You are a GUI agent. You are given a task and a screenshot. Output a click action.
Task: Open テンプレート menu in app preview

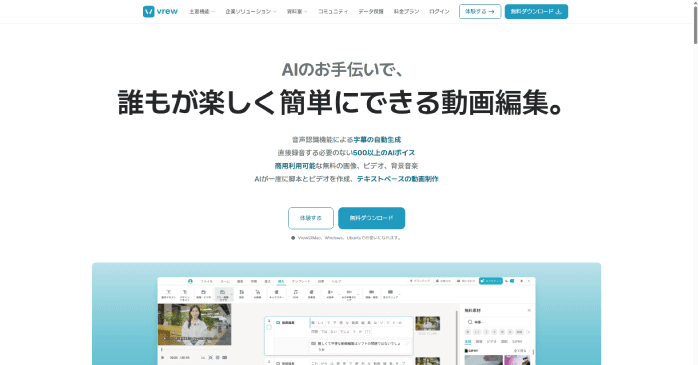tap(301, 281)
